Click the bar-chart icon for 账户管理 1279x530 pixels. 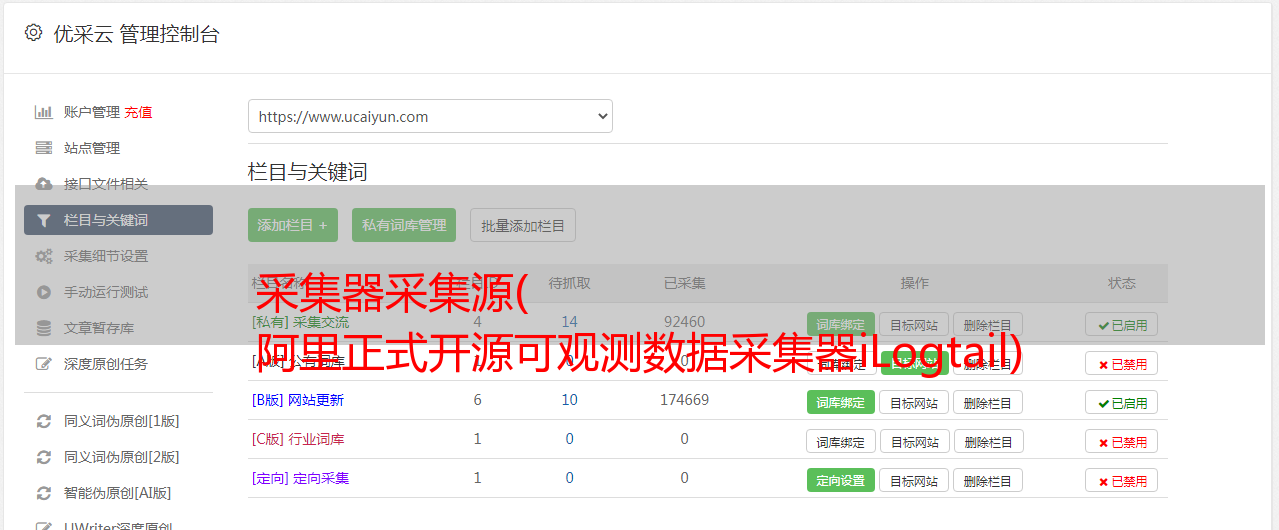pos(43,112)
